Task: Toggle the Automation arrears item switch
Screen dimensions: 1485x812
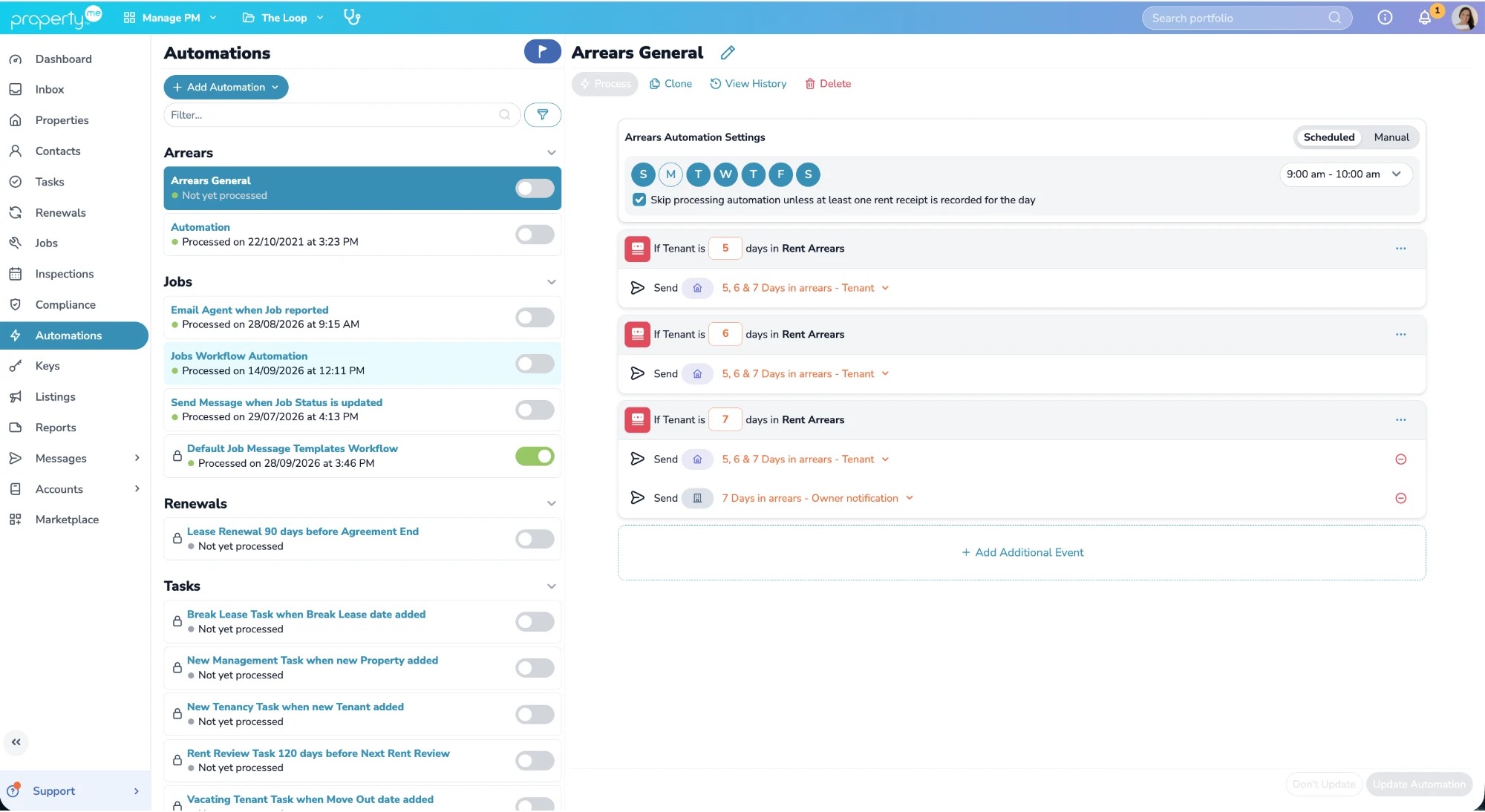Action: click(535, 235)
